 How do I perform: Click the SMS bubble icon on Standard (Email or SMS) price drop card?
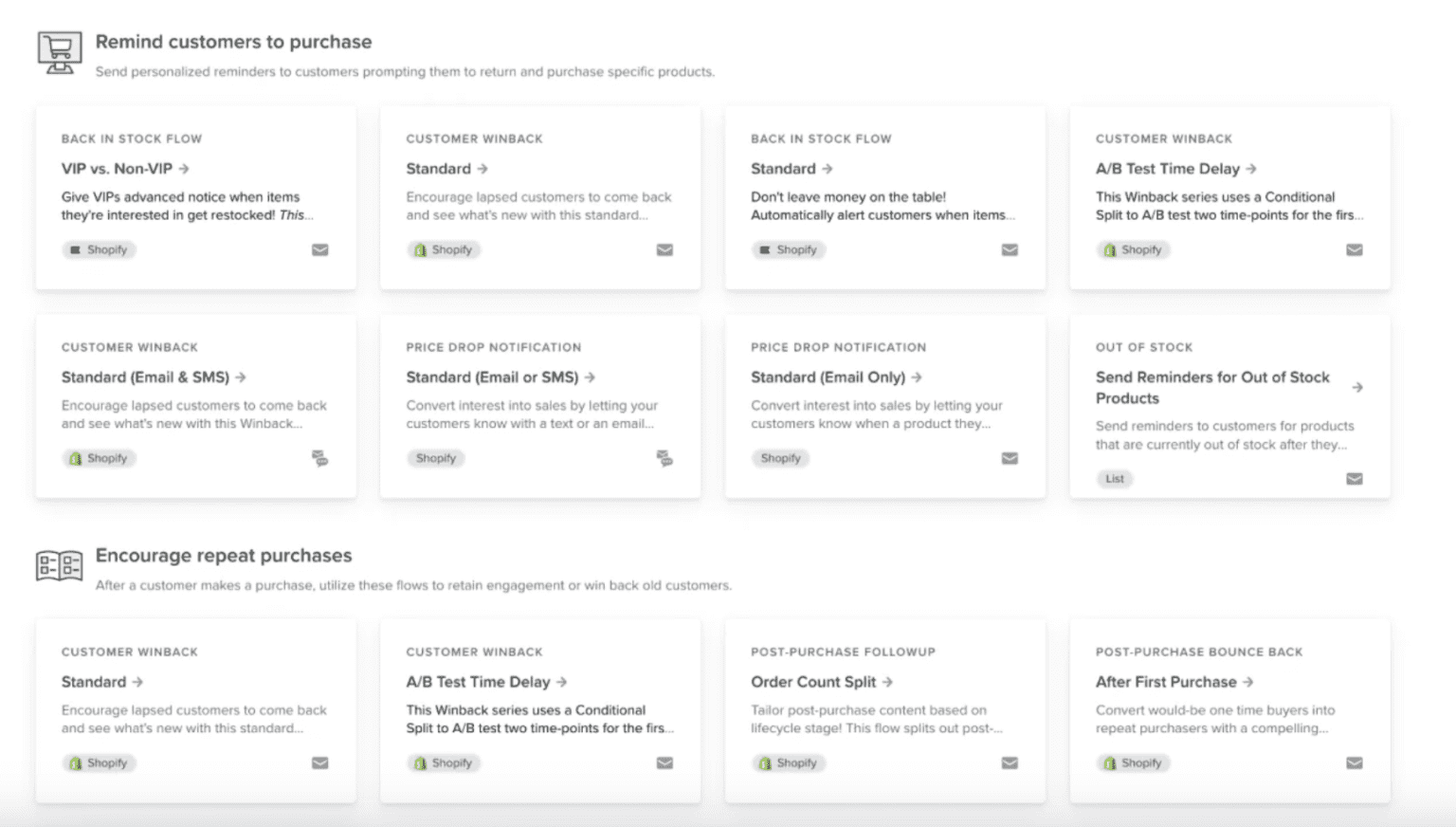point(664,458)
